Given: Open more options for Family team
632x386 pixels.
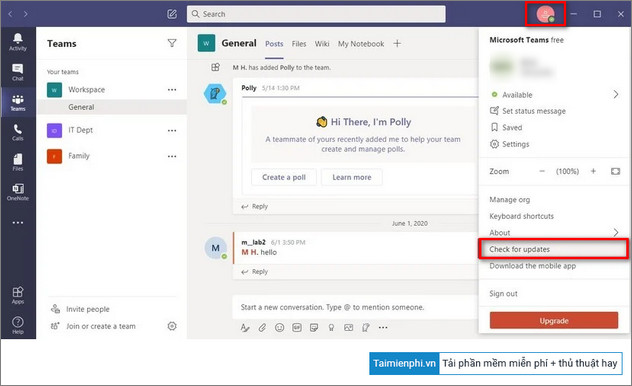Looking at the screenshot, I should coord(172,156).
